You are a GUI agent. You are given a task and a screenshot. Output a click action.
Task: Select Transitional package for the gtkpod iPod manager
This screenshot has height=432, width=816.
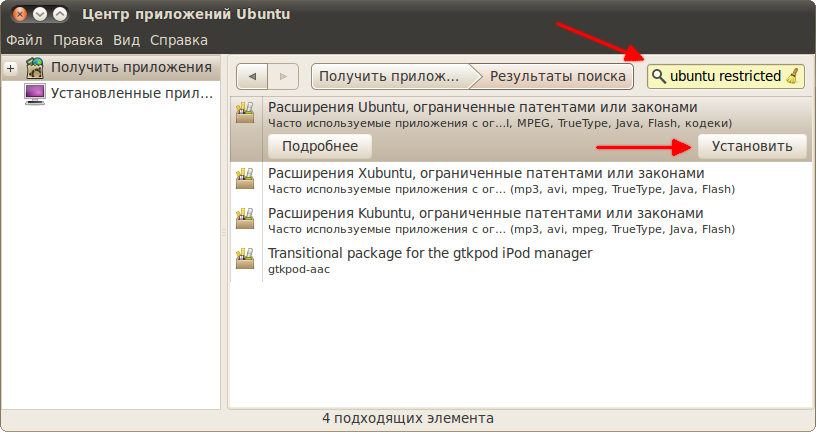[x=430, y=253]
